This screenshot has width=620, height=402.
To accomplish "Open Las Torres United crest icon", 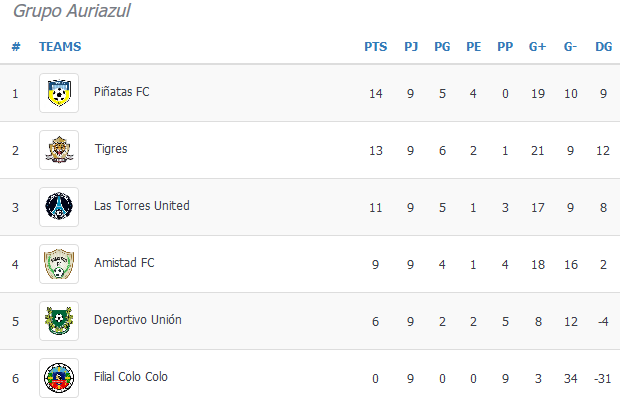I will [x=59, y=207].
